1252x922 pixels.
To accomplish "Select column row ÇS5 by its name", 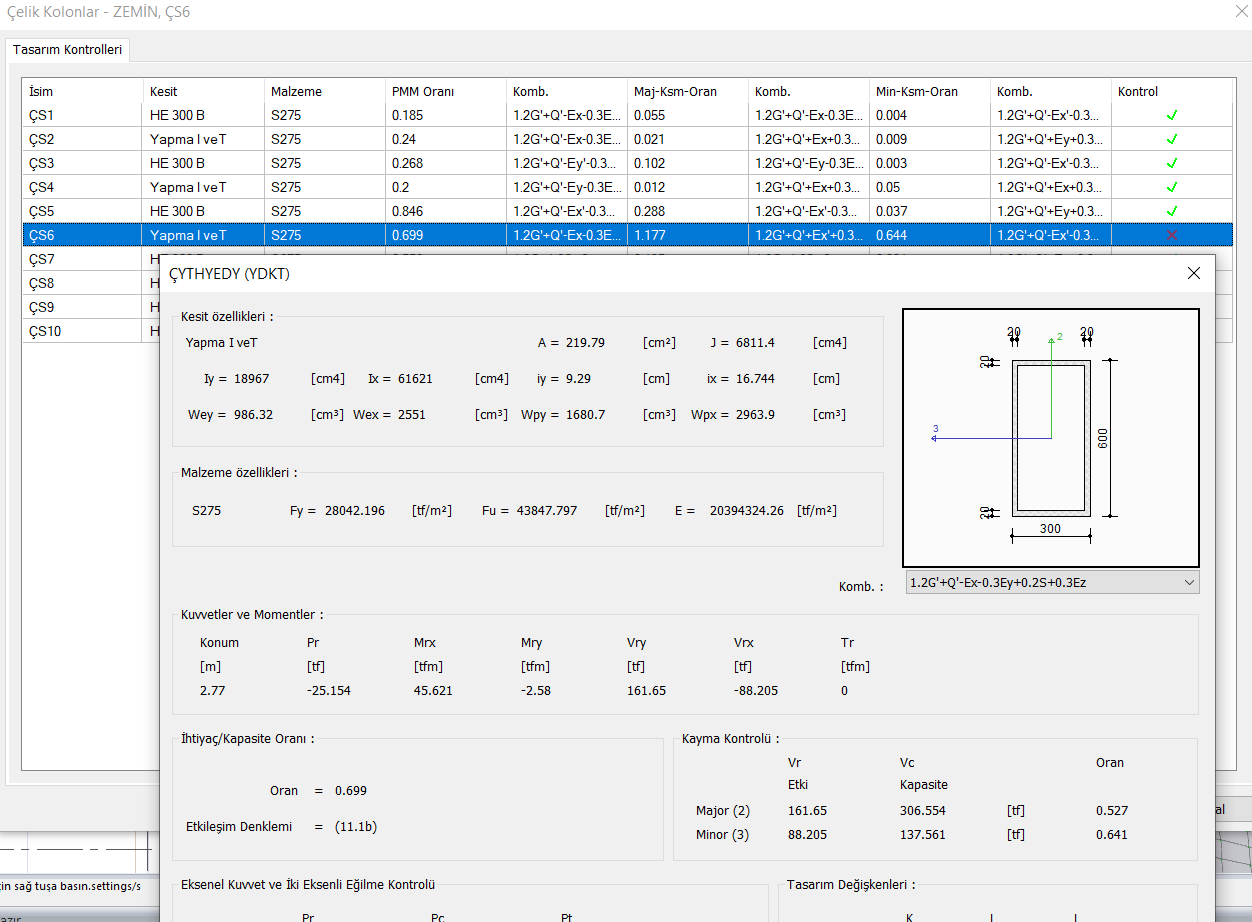I will pyautogui.click(x=42, y=211).
